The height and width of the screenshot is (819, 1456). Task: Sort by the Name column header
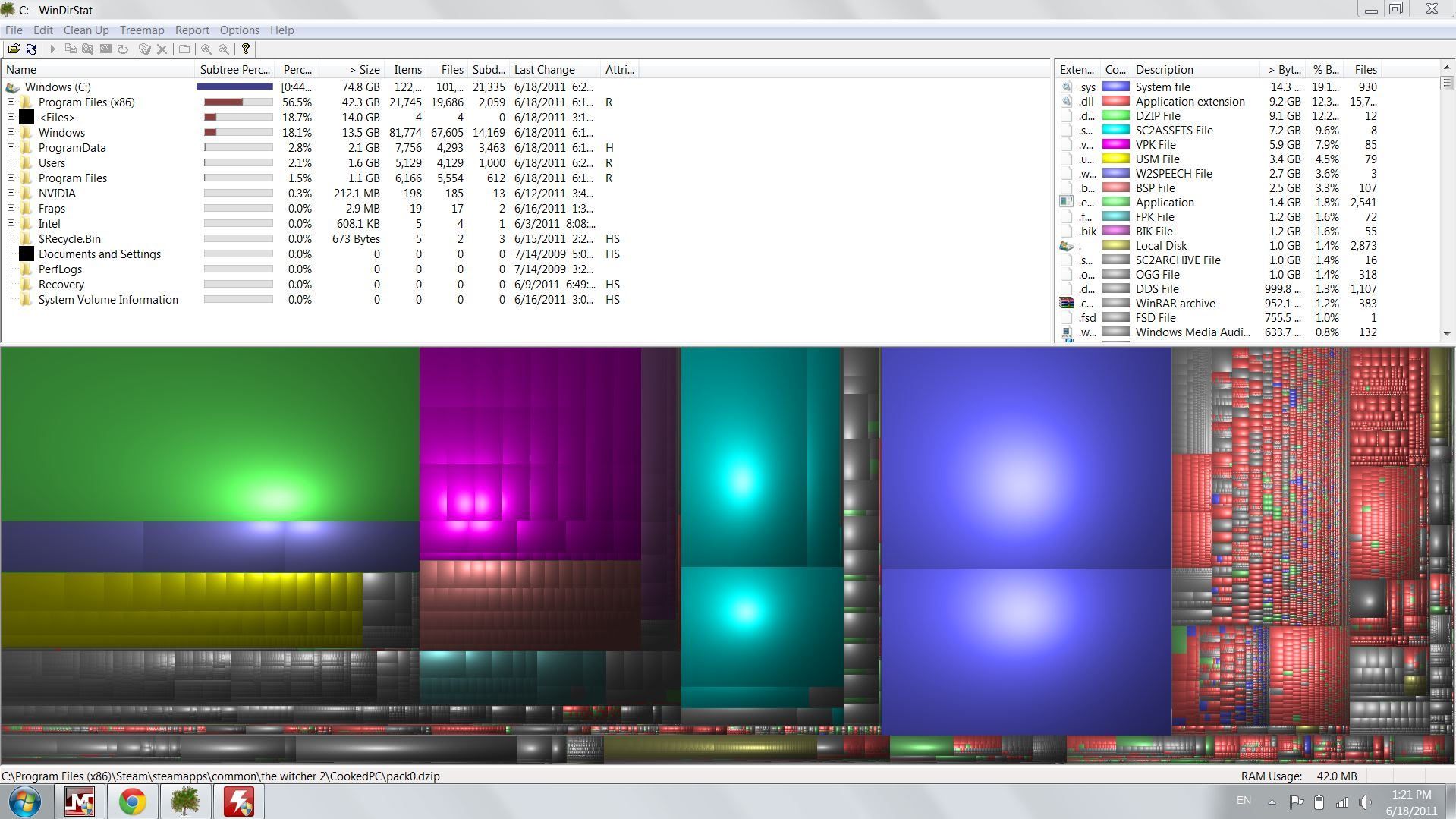point(99,70)
